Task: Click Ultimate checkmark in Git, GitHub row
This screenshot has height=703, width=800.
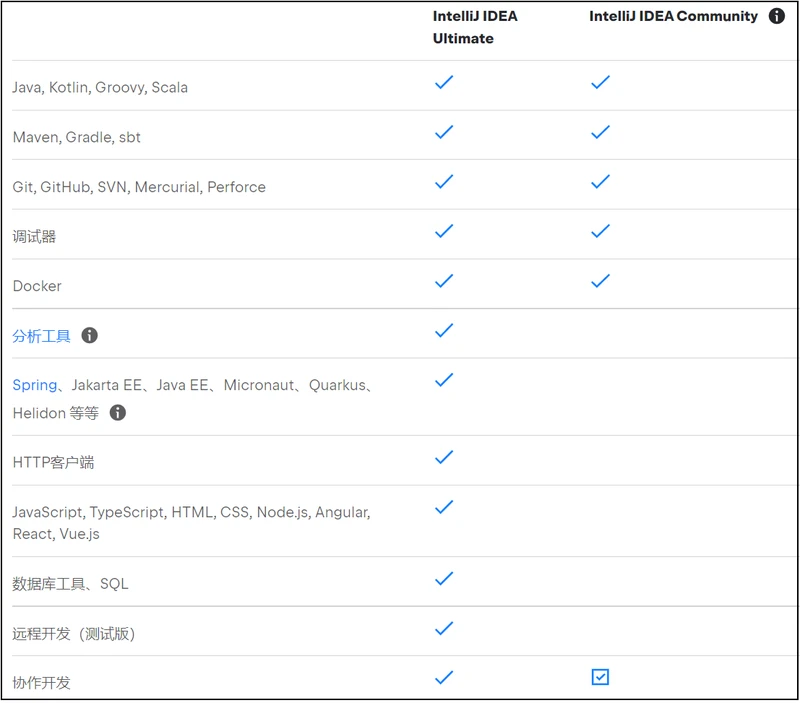Action: [x=444, y=181]
